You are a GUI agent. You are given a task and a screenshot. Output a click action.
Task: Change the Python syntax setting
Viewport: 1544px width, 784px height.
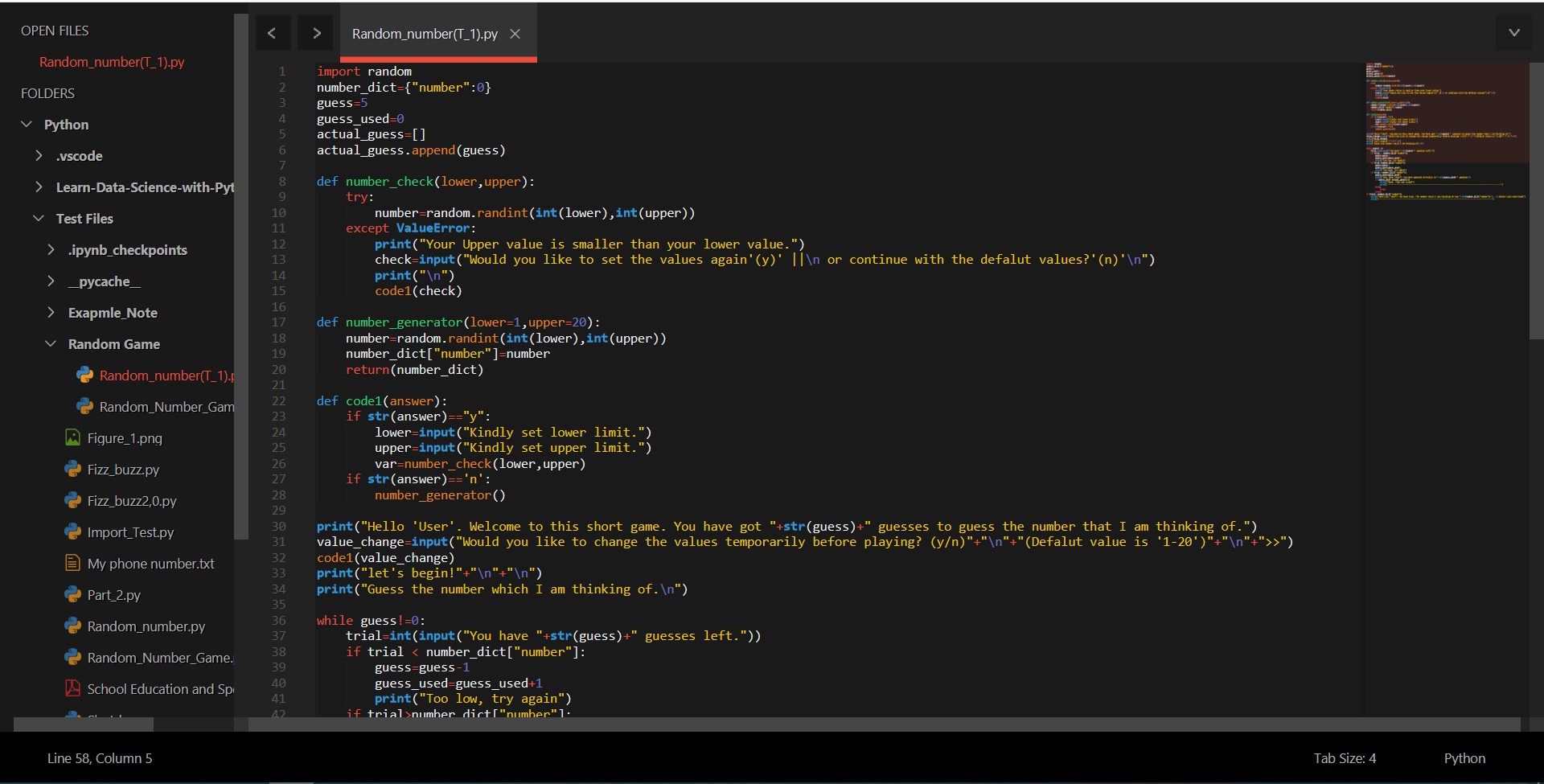pyautogui.click(x=1464, y=758)
